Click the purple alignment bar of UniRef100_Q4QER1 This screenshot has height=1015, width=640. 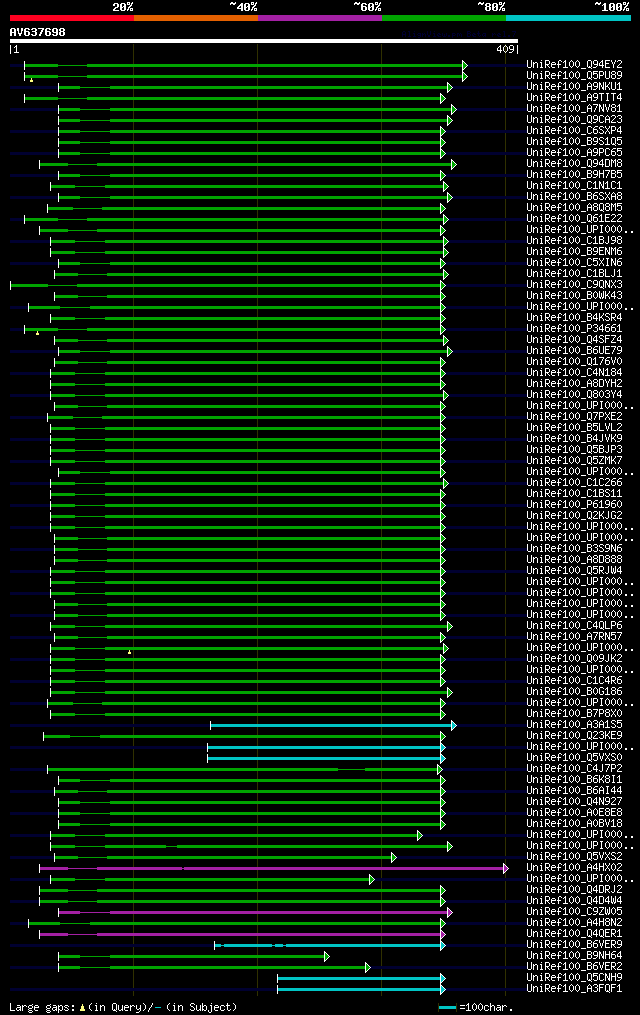(241, 935)
